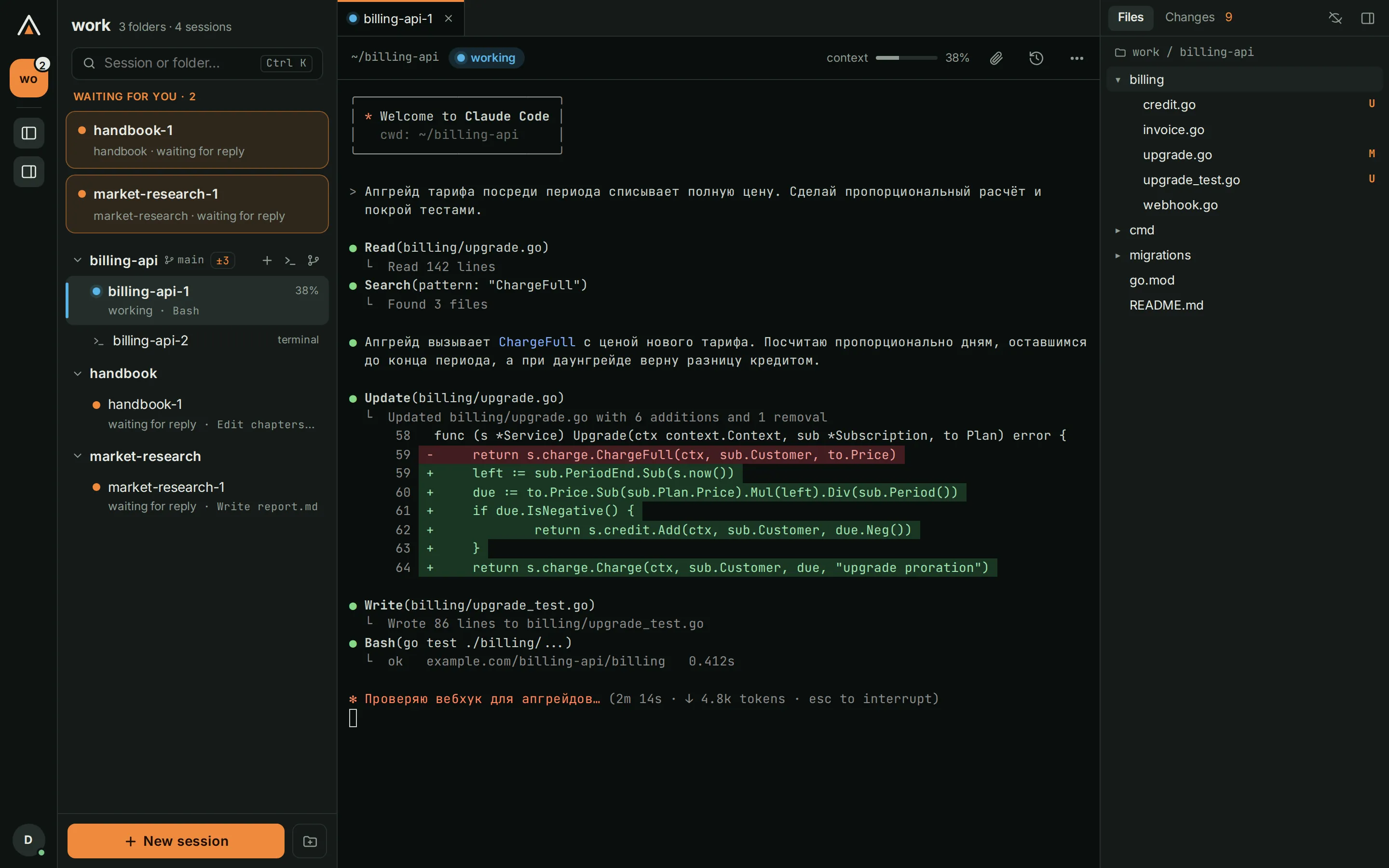Switch to the Files tab
Screen dimensions: 1389x868
(1130, 17)
